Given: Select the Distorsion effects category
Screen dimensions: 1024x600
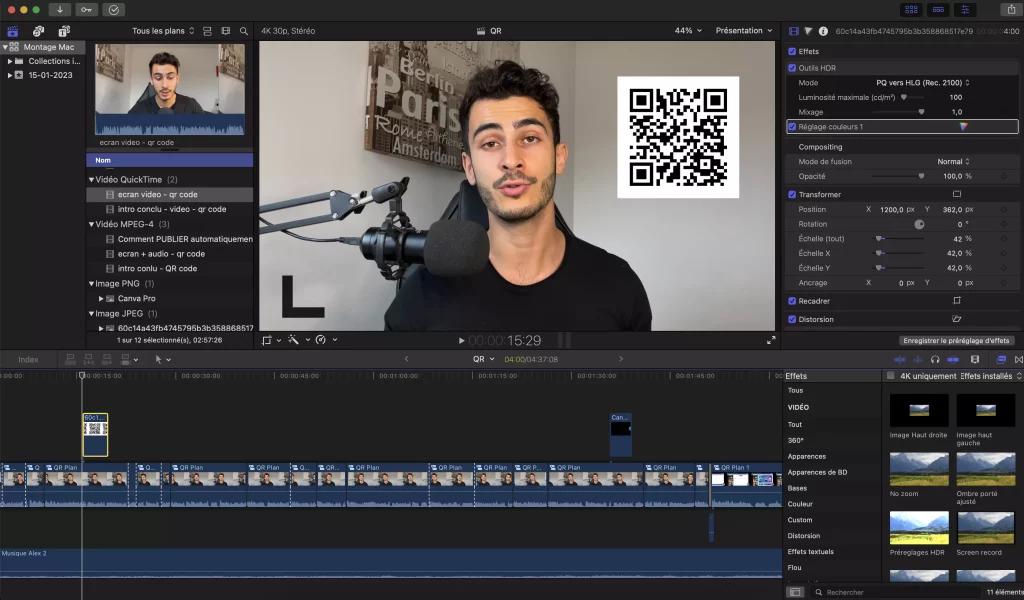Looking at the screenshot, I should click(803, 535).
